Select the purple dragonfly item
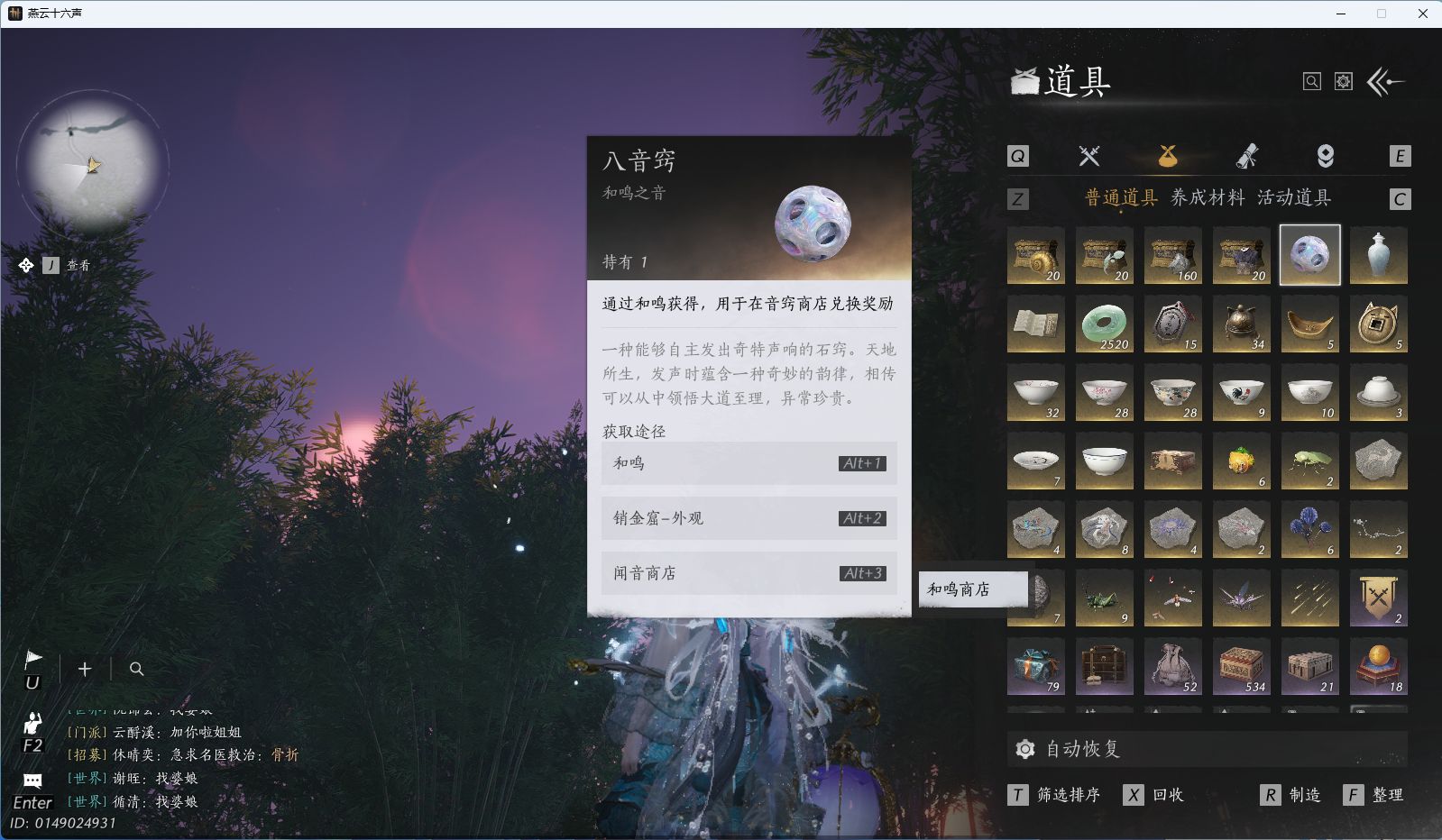The height and width of the screenshot is (840, 1442). (1241, 598)
